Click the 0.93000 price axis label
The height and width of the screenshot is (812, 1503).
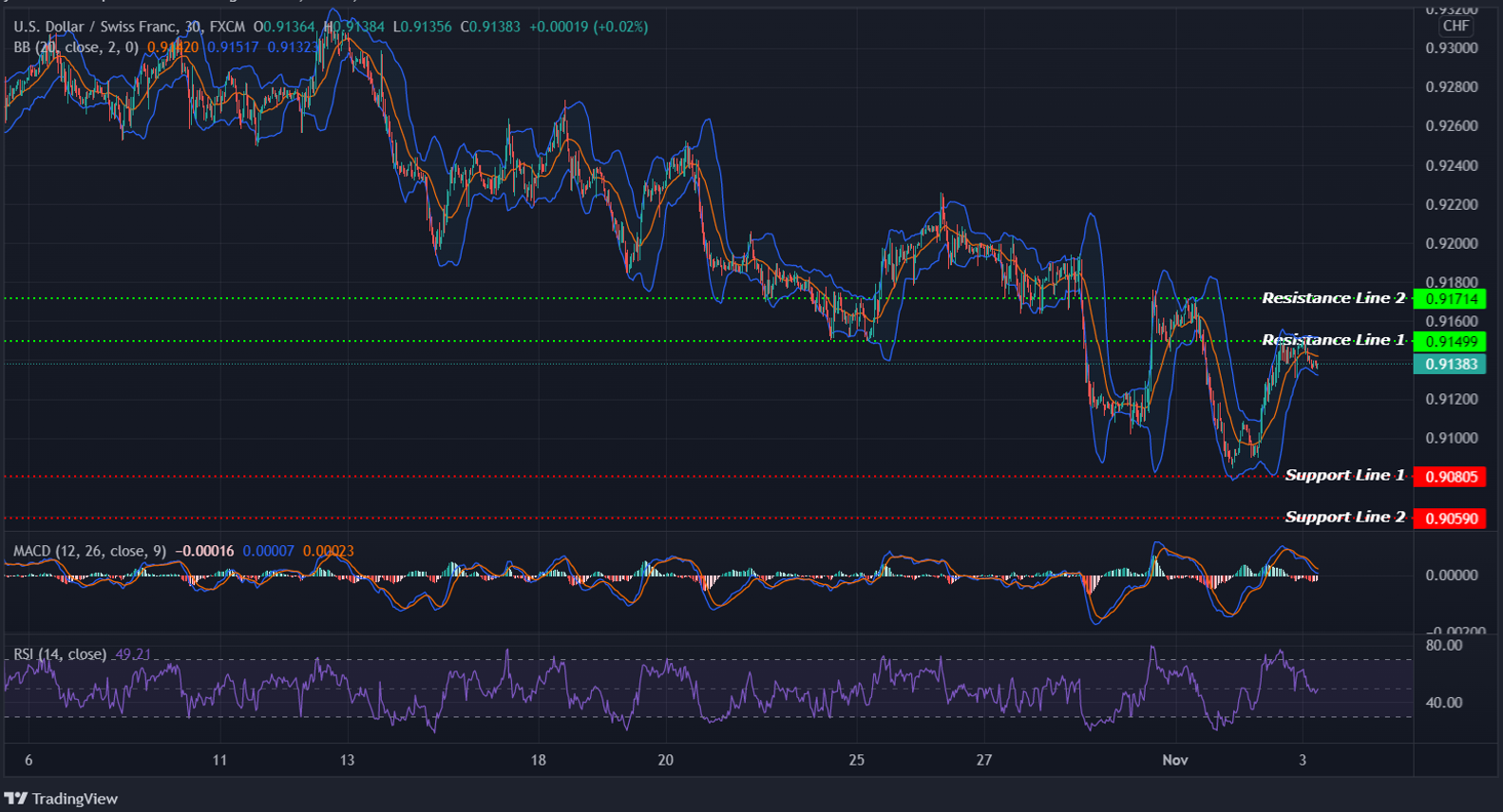coord(1452,48)
